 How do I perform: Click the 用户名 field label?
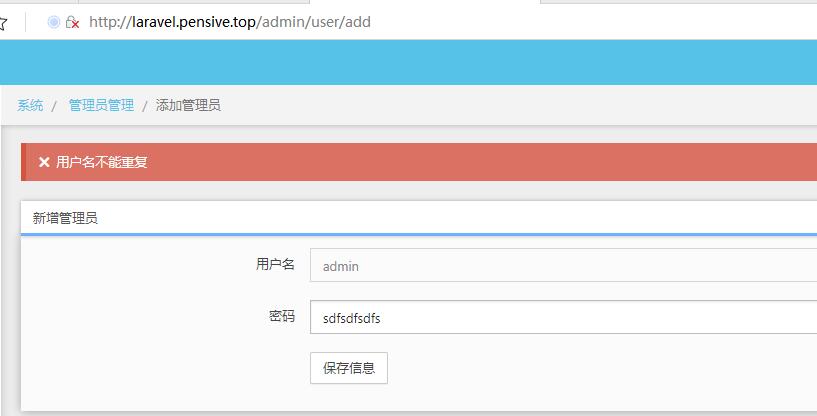(275, 265)
